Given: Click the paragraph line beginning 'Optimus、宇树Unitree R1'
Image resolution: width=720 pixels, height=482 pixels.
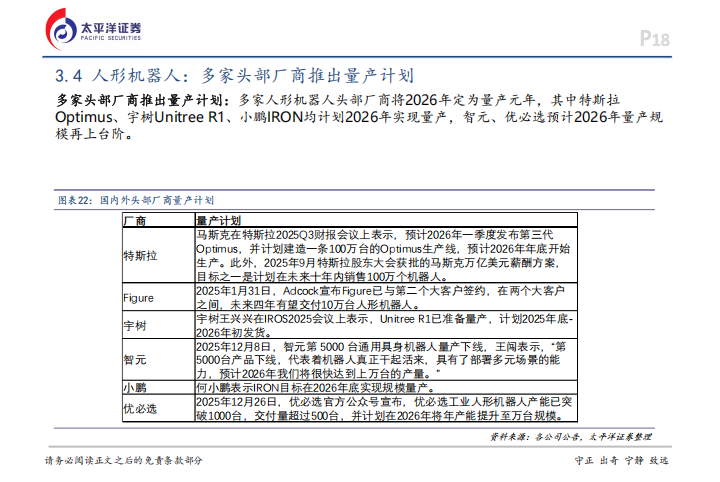Looking at the screenshot, I should (x=359, y=118).
